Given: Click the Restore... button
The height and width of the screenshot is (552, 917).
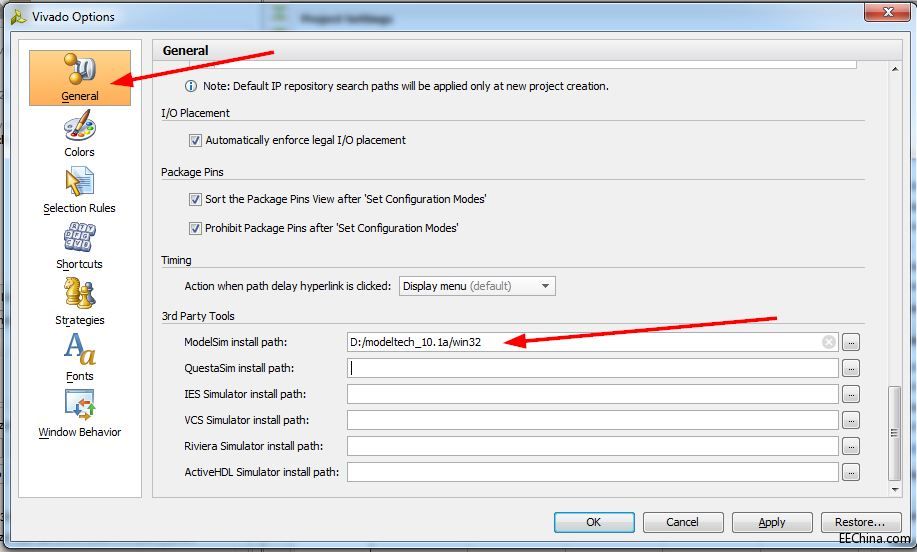Looking at the screenshot, I should [x=861, y=522].
